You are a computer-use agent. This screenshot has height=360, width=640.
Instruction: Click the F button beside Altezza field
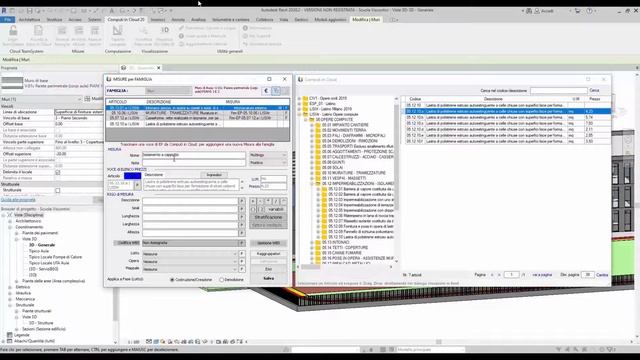point(242,233)
